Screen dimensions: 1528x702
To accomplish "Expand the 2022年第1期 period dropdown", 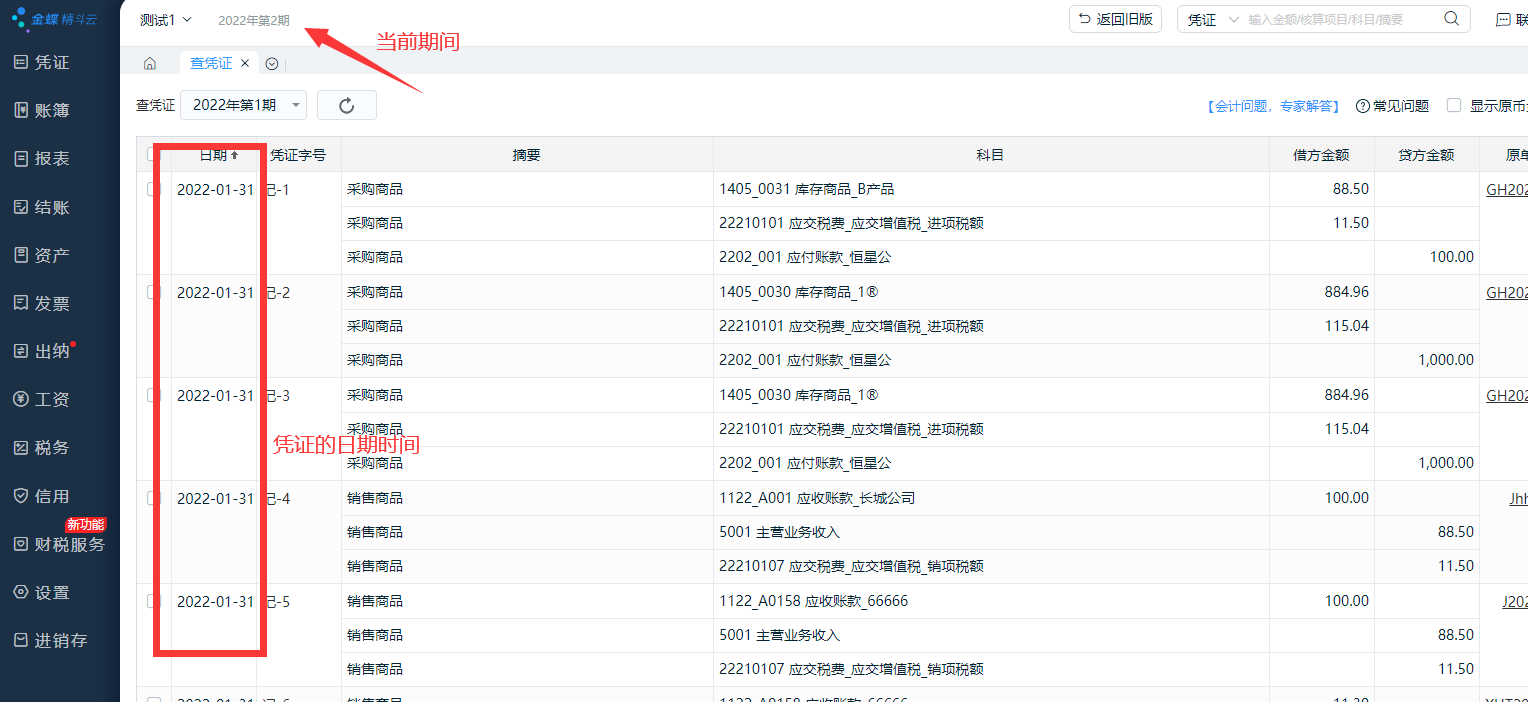I will (243, 105).
